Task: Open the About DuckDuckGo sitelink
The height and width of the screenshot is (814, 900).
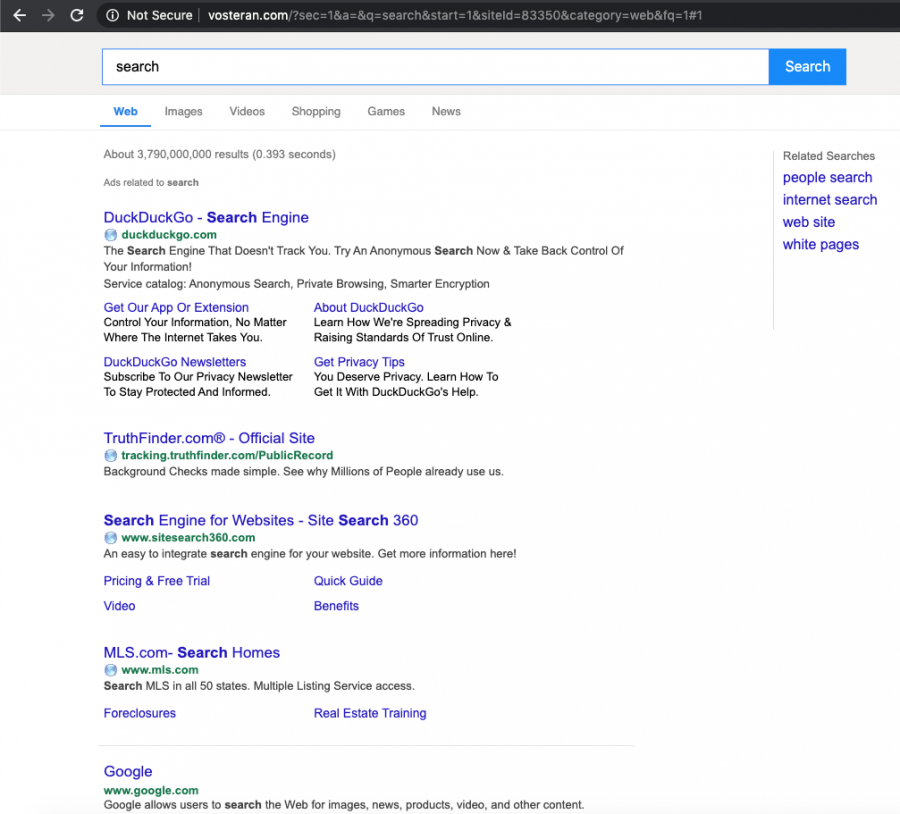Action: 368,308
